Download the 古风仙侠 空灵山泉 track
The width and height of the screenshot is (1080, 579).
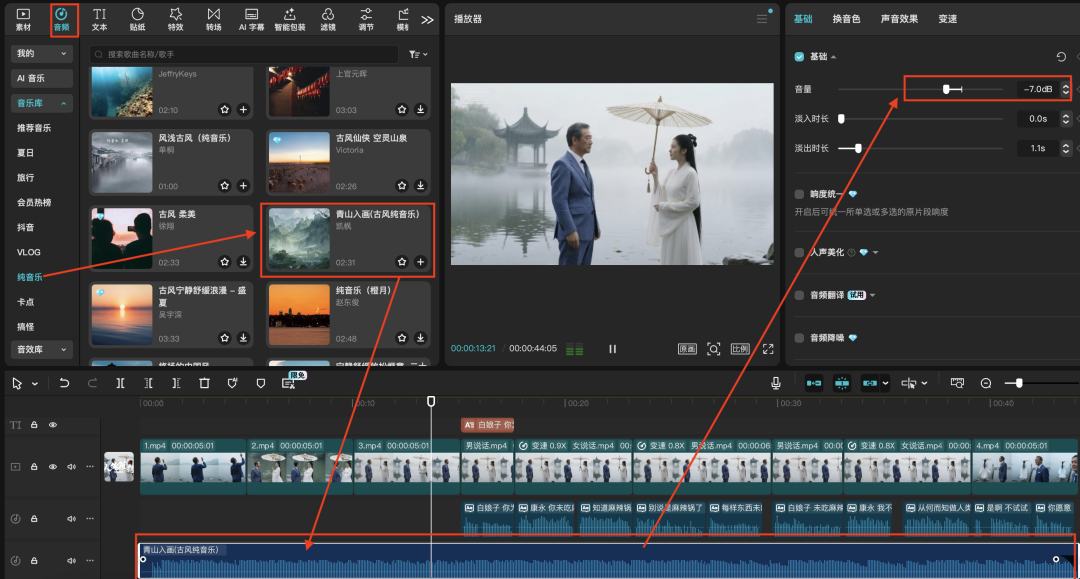pos(421,185)
